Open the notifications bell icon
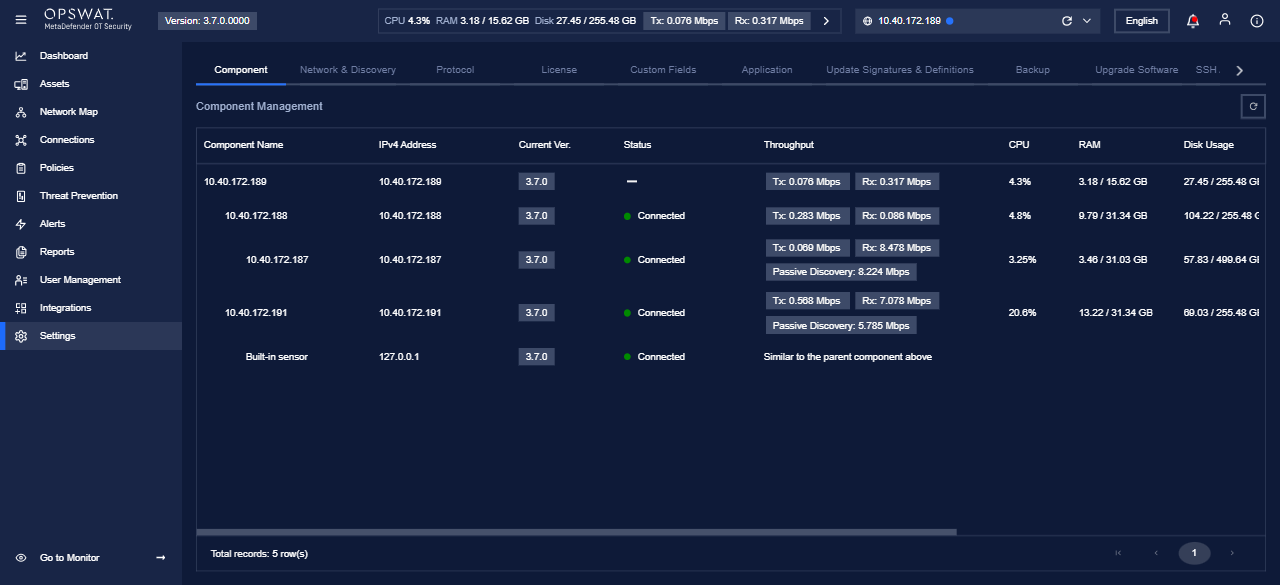Image resolution: width=1280 pixels, height=585 pixels. (1192, 21)
